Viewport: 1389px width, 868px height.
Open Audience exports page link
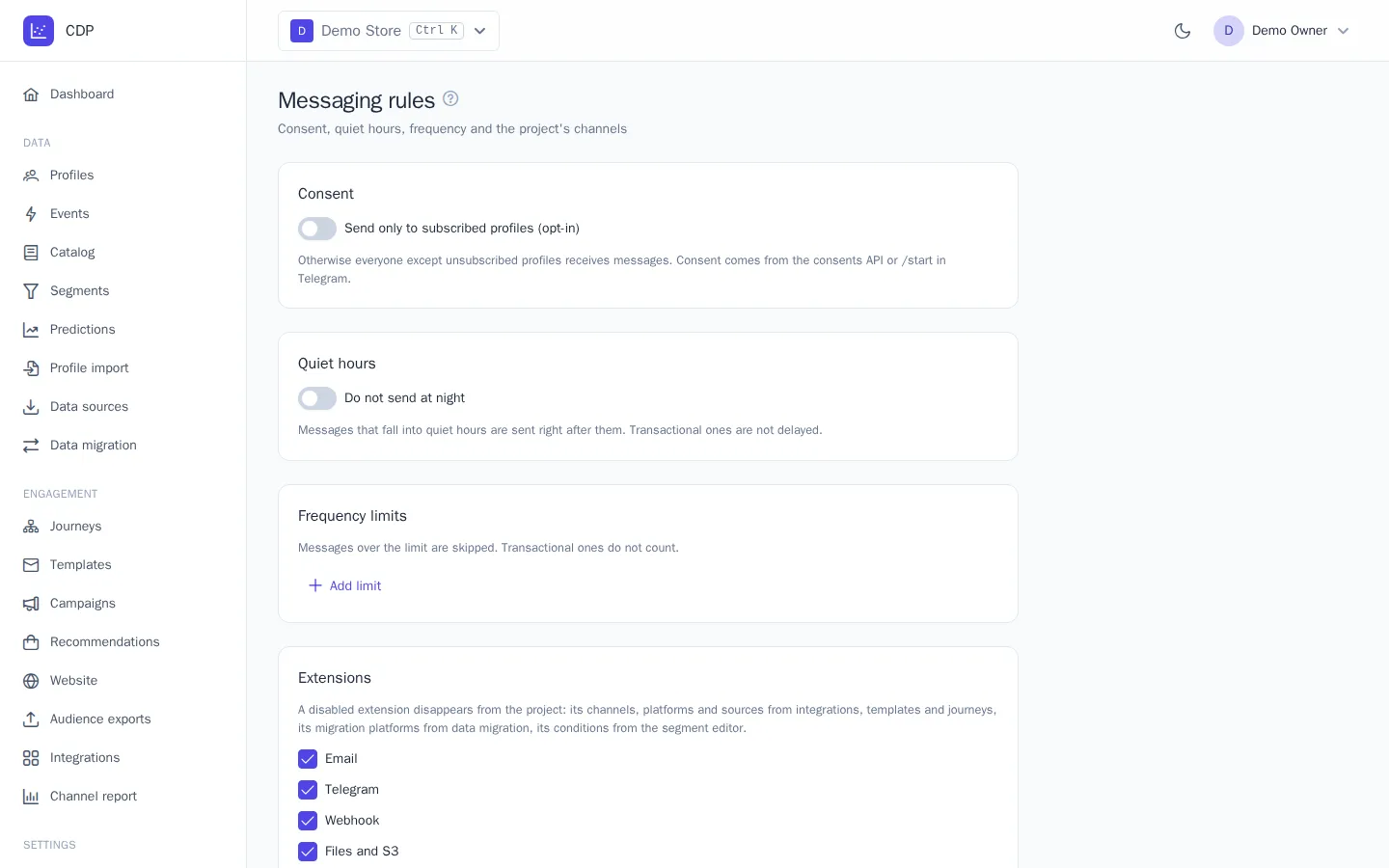pyautogui.click(x=123, y=719)
